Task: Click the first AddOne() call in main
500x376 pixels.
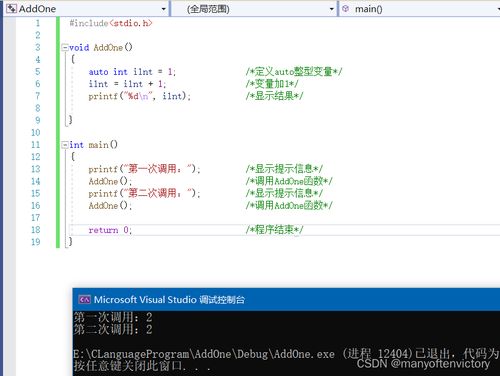Action: 110,181
